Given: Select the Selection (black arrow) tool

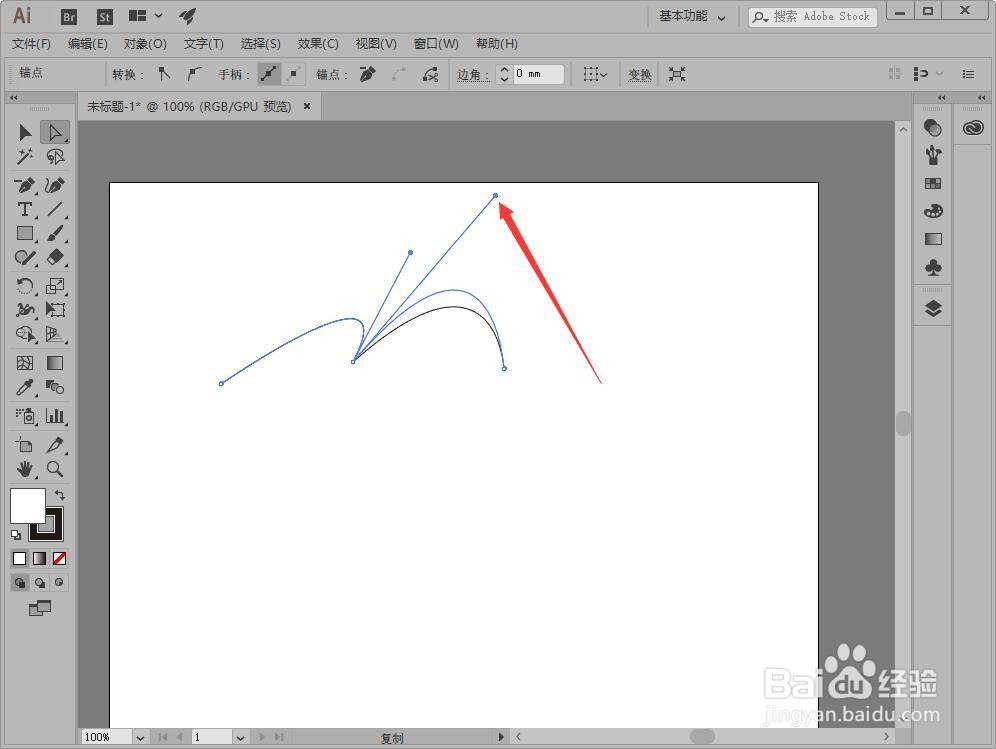Looking at the screenshot, I should (25, 132).
